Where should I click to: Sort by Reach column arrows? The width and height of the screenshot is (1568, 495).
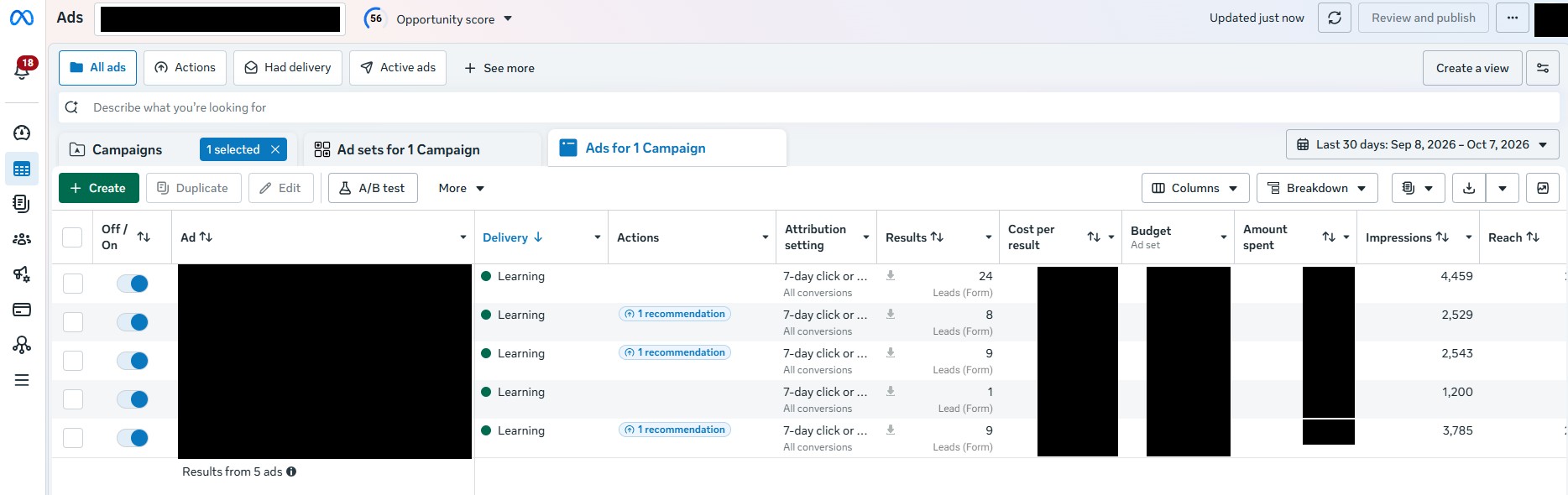pos(1533,237)
